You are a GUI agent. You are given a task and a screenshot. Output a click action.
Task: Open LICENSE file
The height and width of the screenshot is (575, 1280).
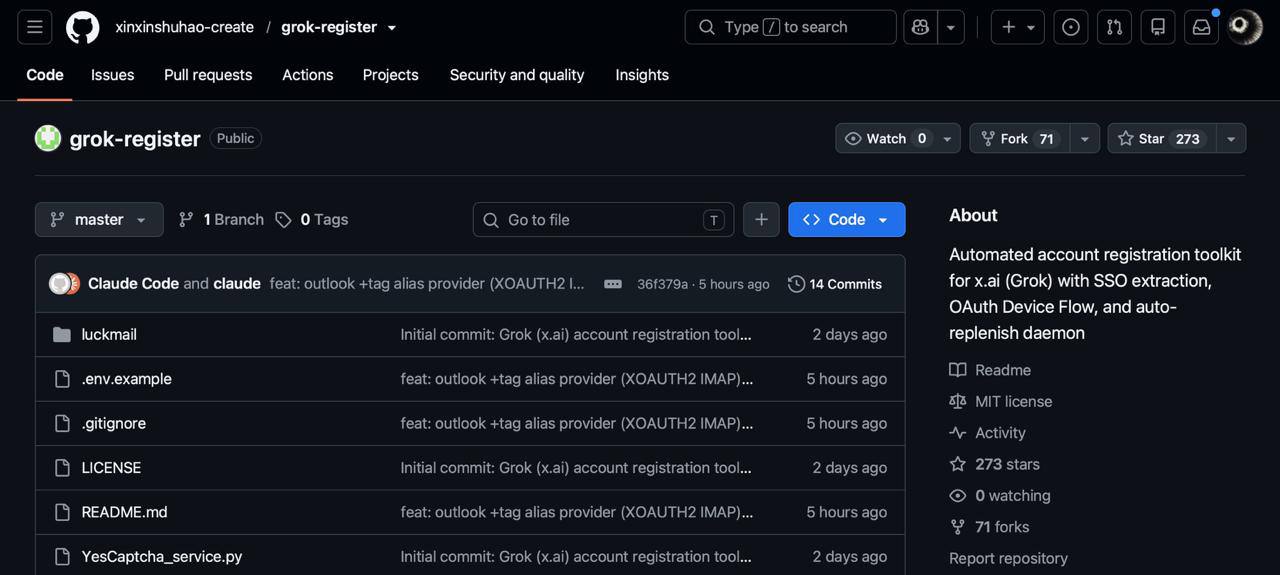click(111, 467)
